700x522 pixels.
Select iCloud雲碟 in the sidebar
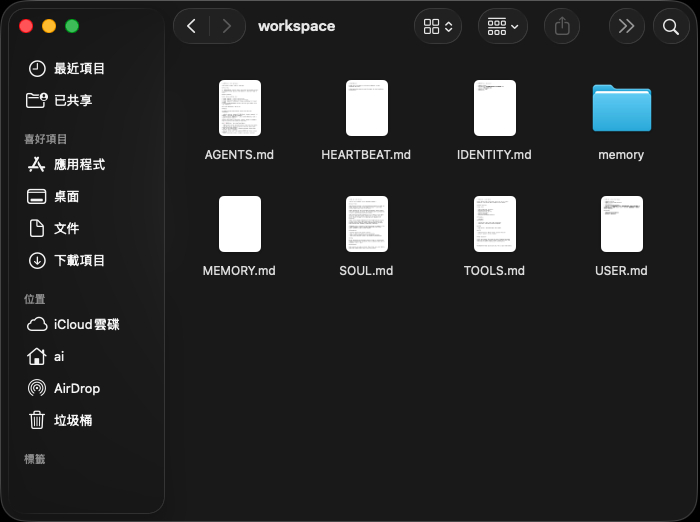click(86, 324)
